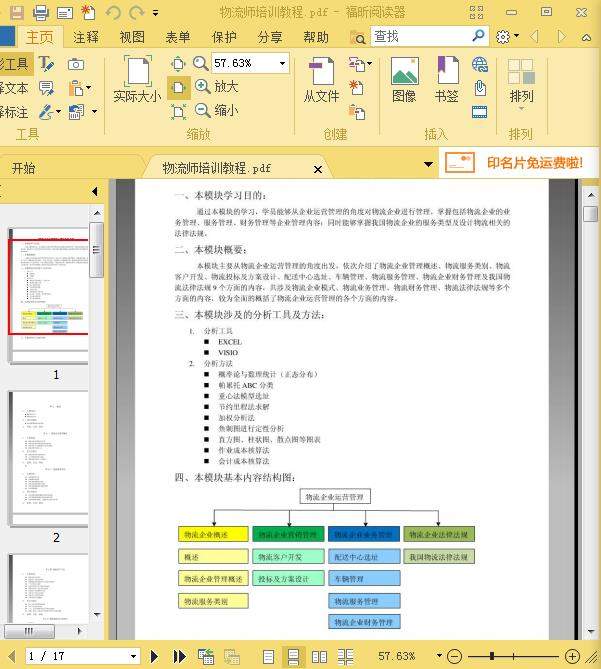Close the 物流师培训教程.pdf tab

(318, 169)
